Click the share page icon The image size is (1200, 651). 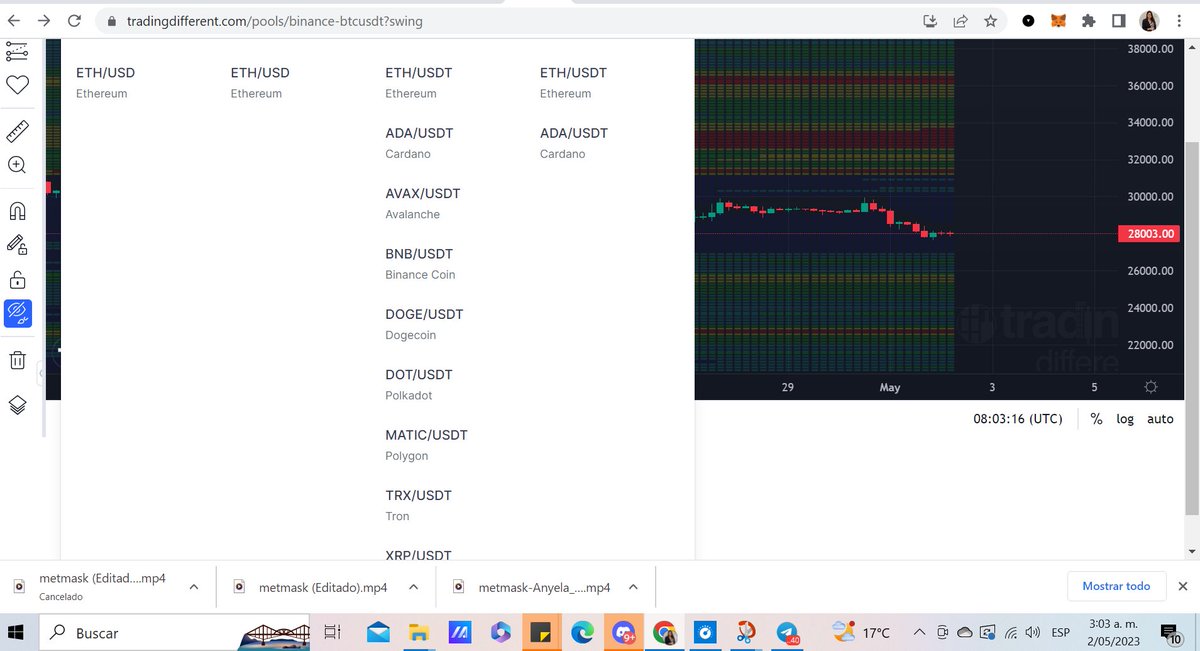pos(960,20)
